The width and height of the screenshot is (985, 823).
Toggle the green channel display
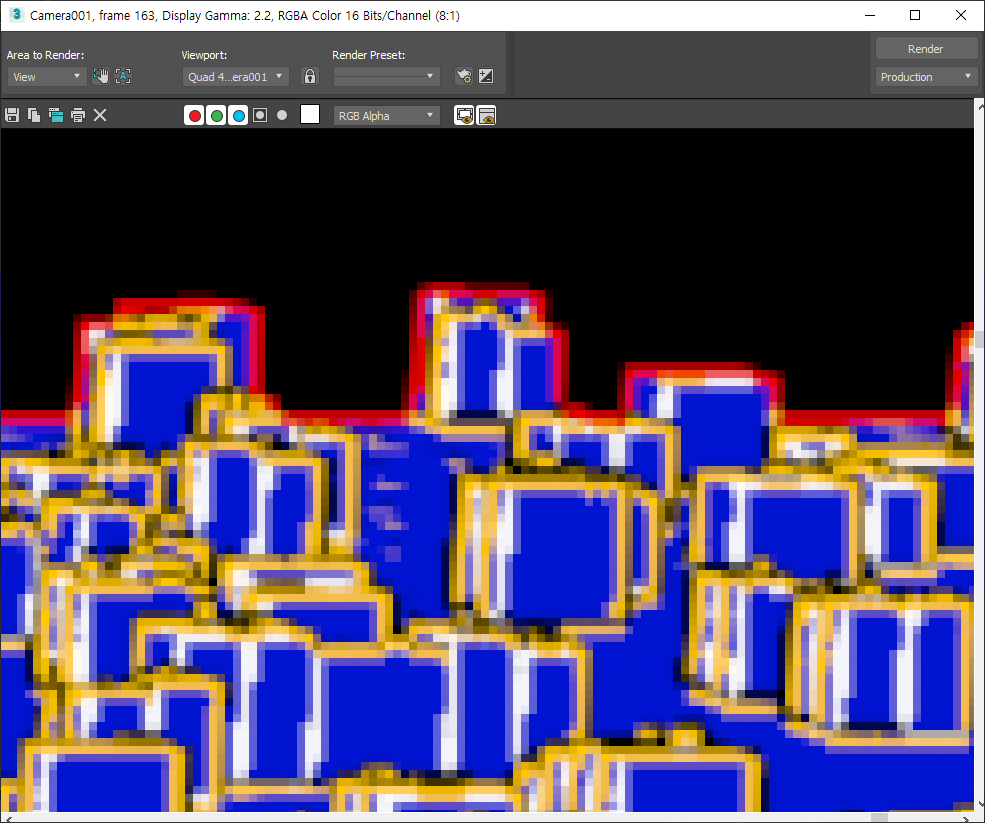[x=216, y=116]
